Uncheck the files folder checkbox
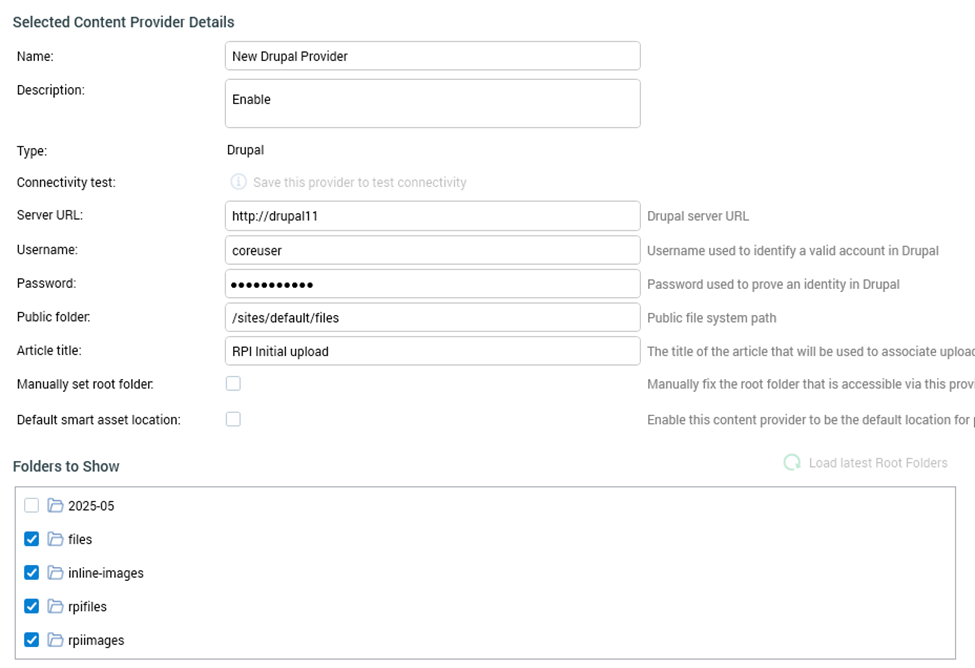Viewport: 975px width, 668px height. (32, 539)
